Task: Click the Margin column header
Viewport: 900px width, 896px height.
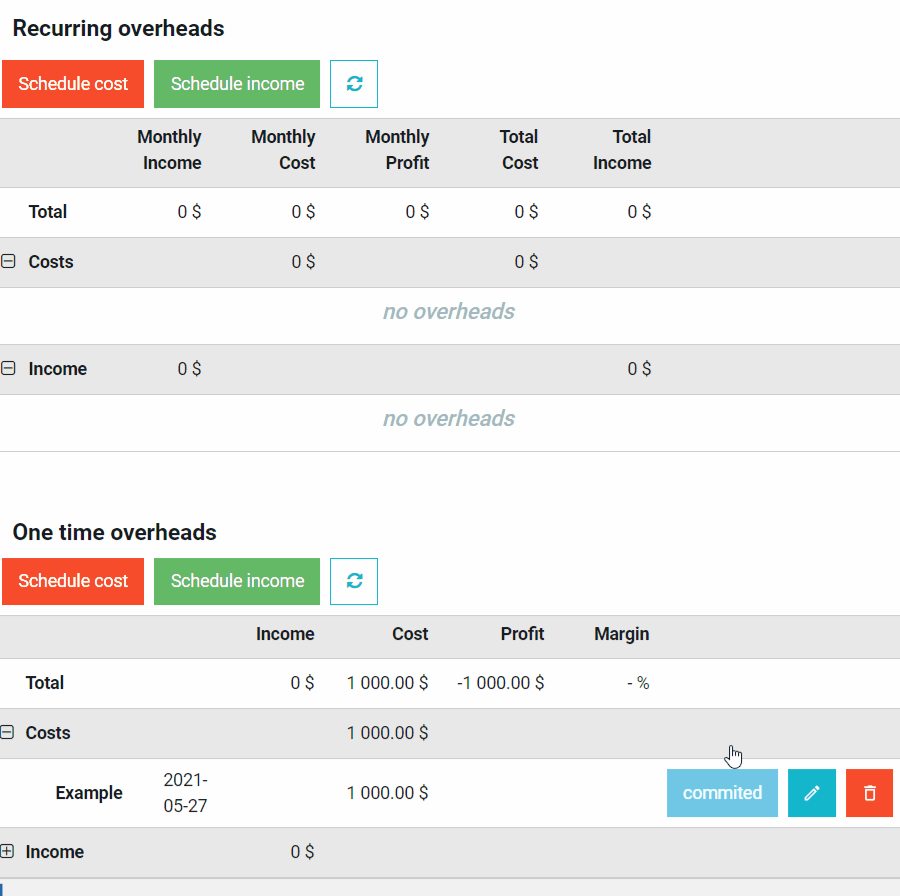Action: [x=622, y=634]
